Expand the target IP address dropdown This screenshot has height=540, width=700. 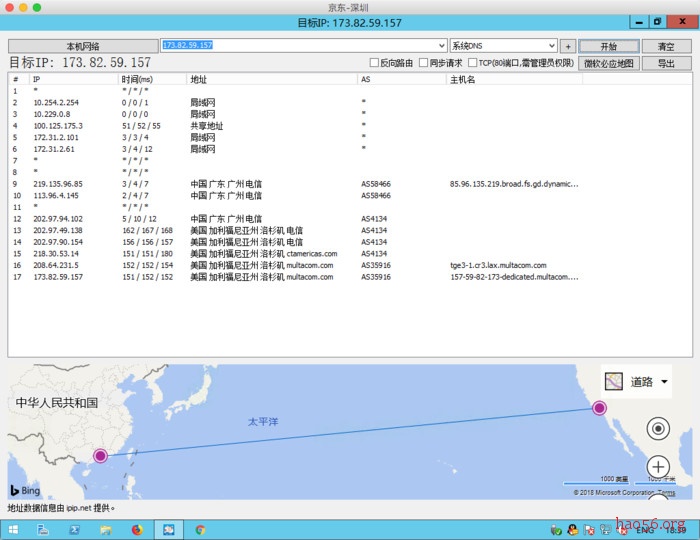pyautogui.click(x=442, y=46)
